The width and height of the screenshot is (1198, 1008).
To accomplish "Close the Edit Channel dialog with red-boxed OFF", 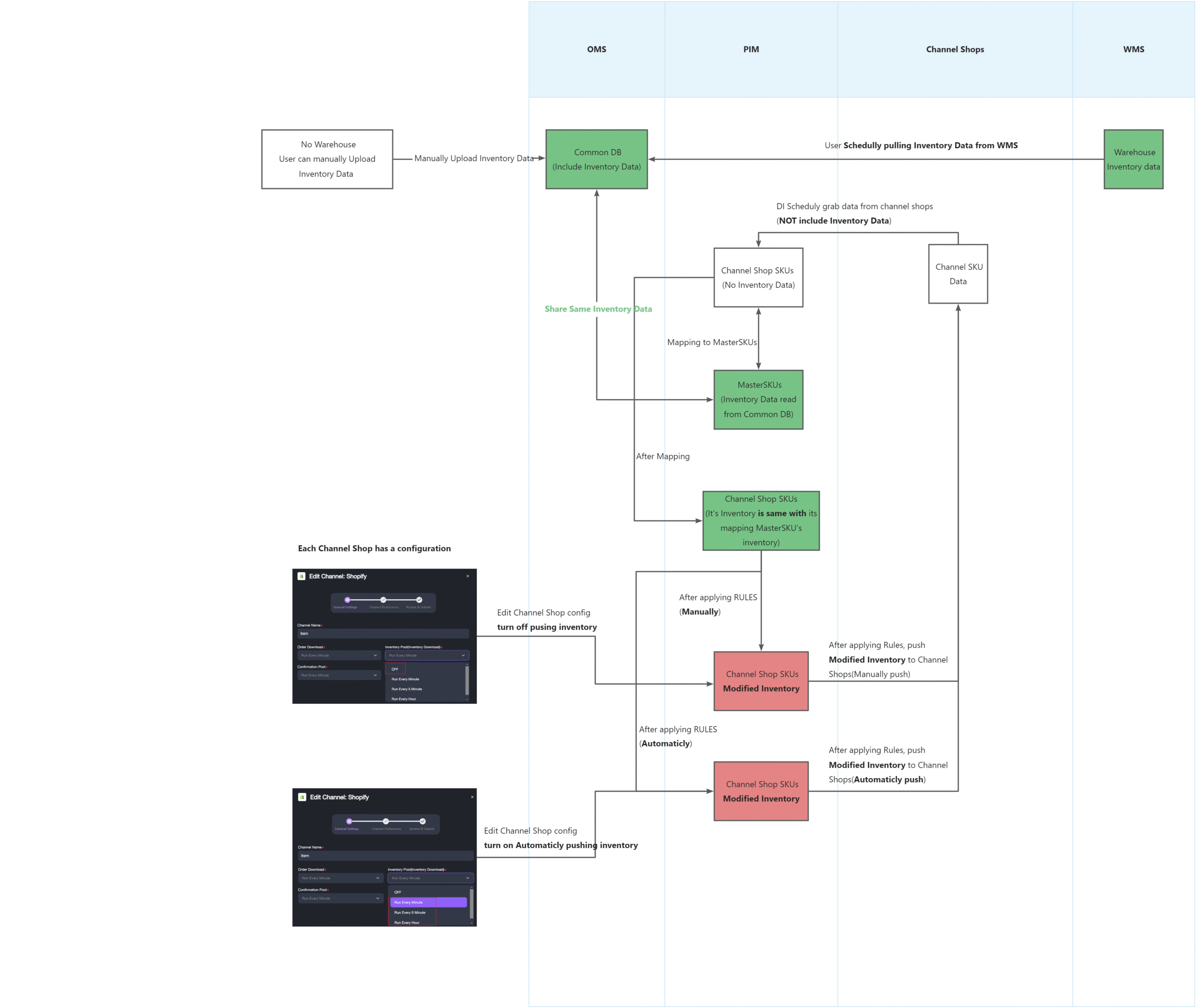I will pos(468,576).
